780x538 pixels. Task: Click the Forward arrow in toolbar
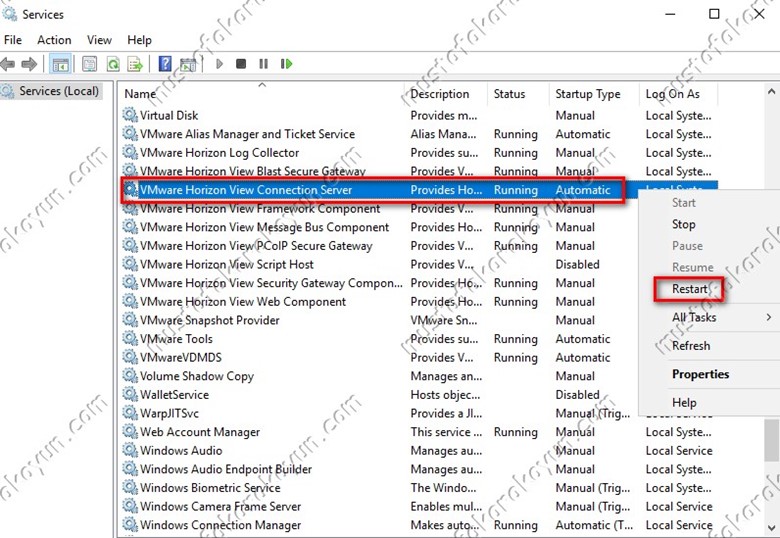tap(29, 64)
